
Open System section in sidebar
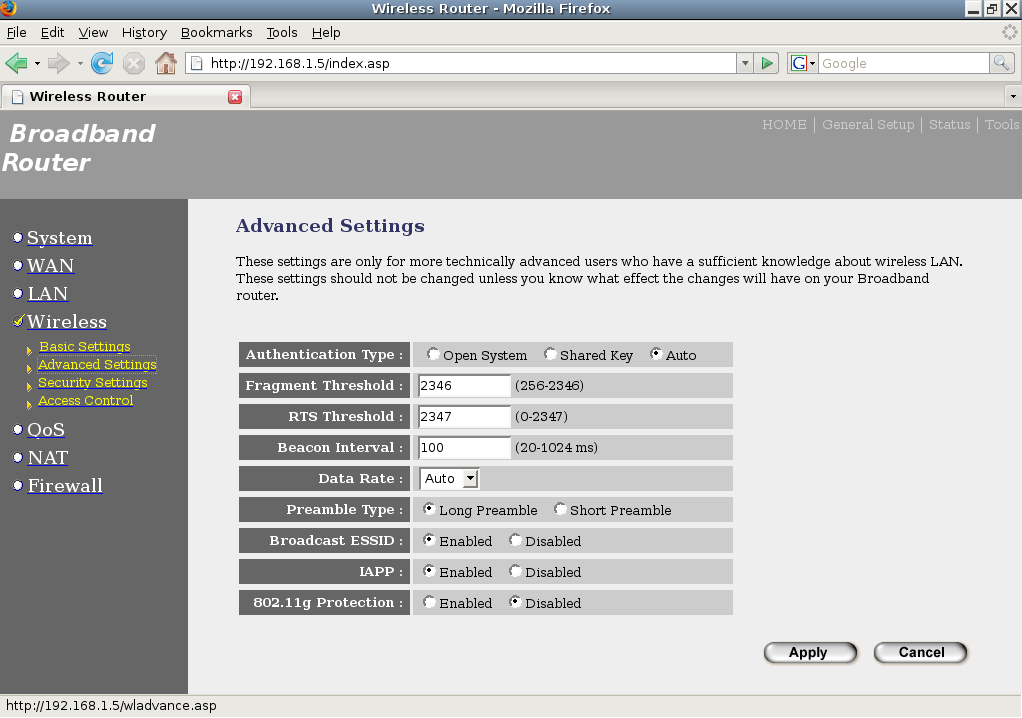point(59,238)
